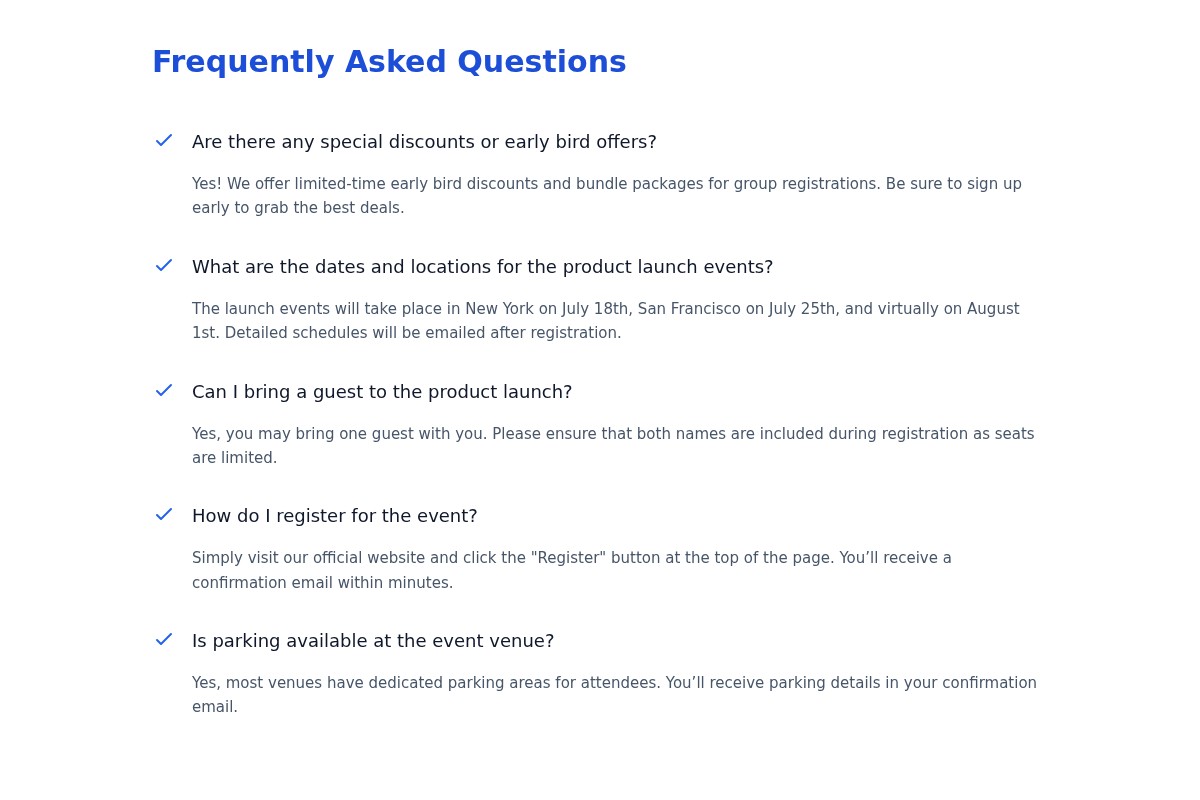Click the answer about dedicated parking areas
The width and height of the screenshot is (1200, 800).
[614, 695]
